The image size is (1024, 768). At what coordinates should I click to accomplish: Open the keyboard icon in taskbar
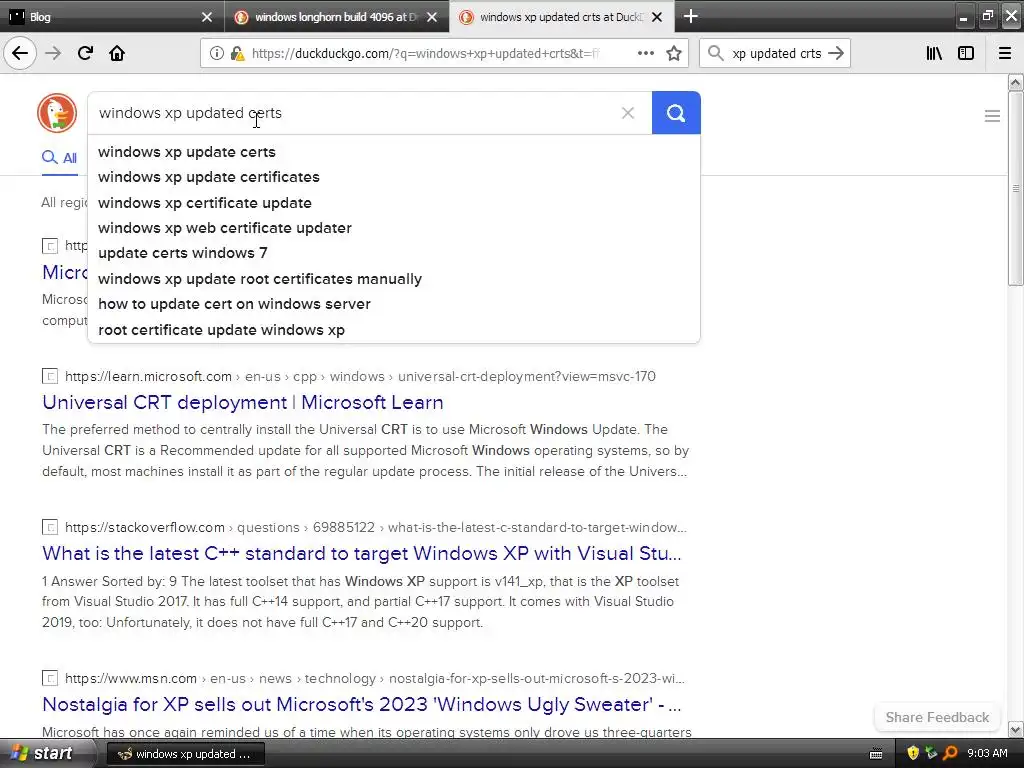pos(876,754)
